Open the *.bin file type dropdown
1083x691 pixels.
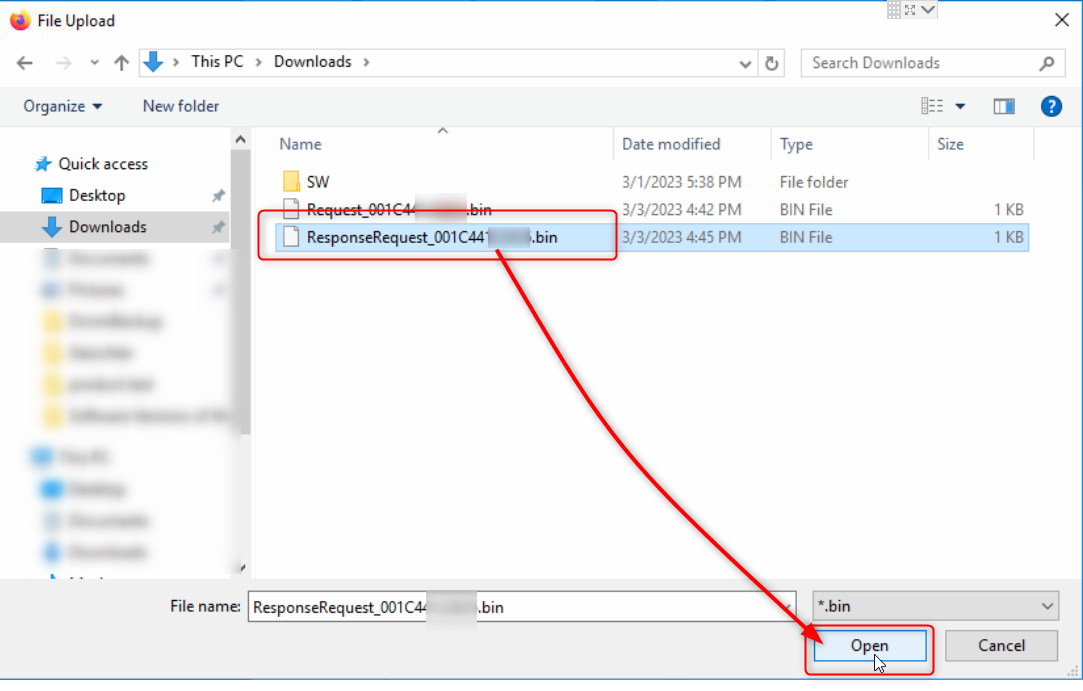pyautogui.click(x=935, y=607)
